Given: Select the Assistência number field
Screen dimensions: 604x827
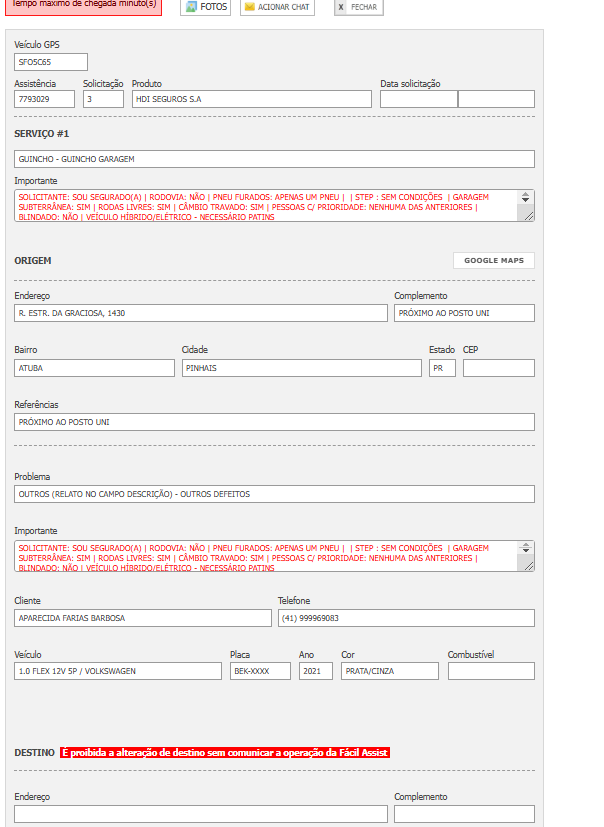Looking at the screenshot, I should click(x=45, y=99).
